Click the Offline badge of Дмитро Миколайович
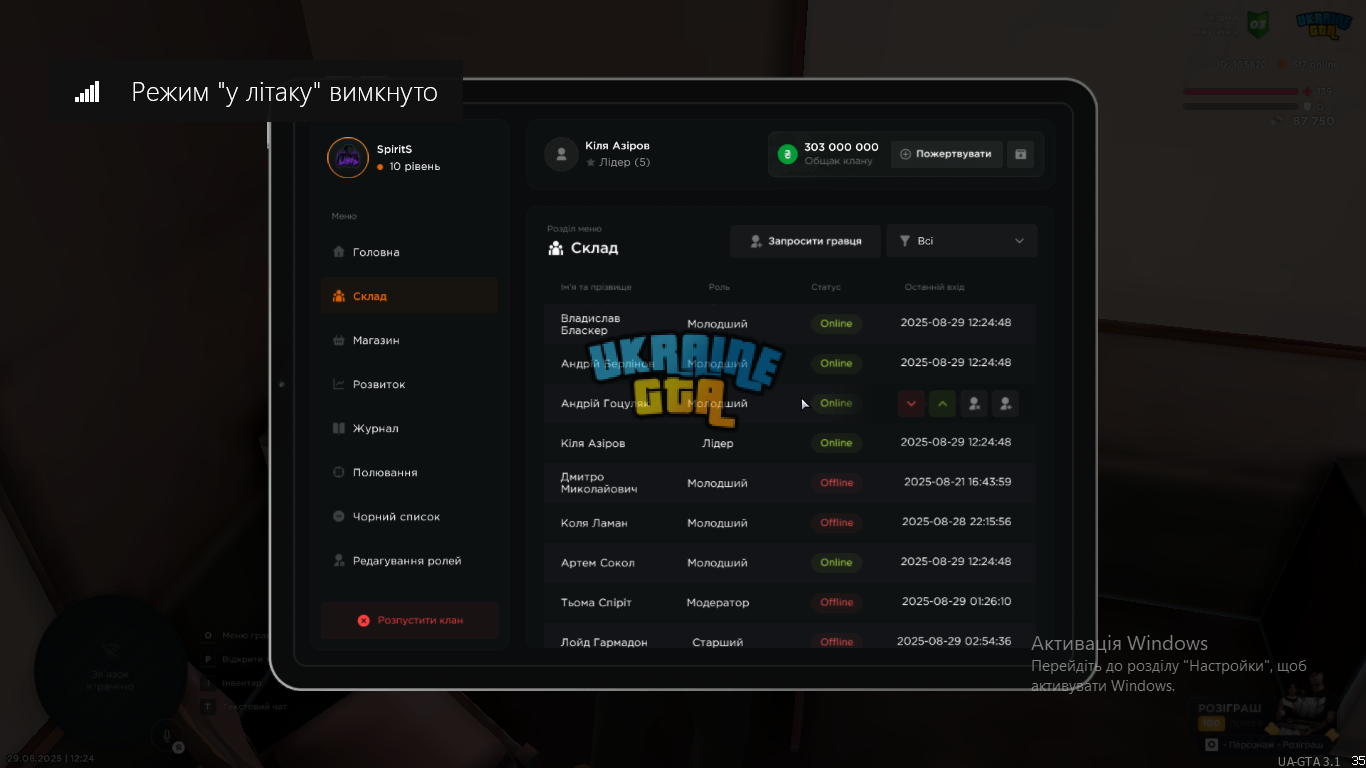This screenshot has width=1366, height=768. tap(836, 482)
